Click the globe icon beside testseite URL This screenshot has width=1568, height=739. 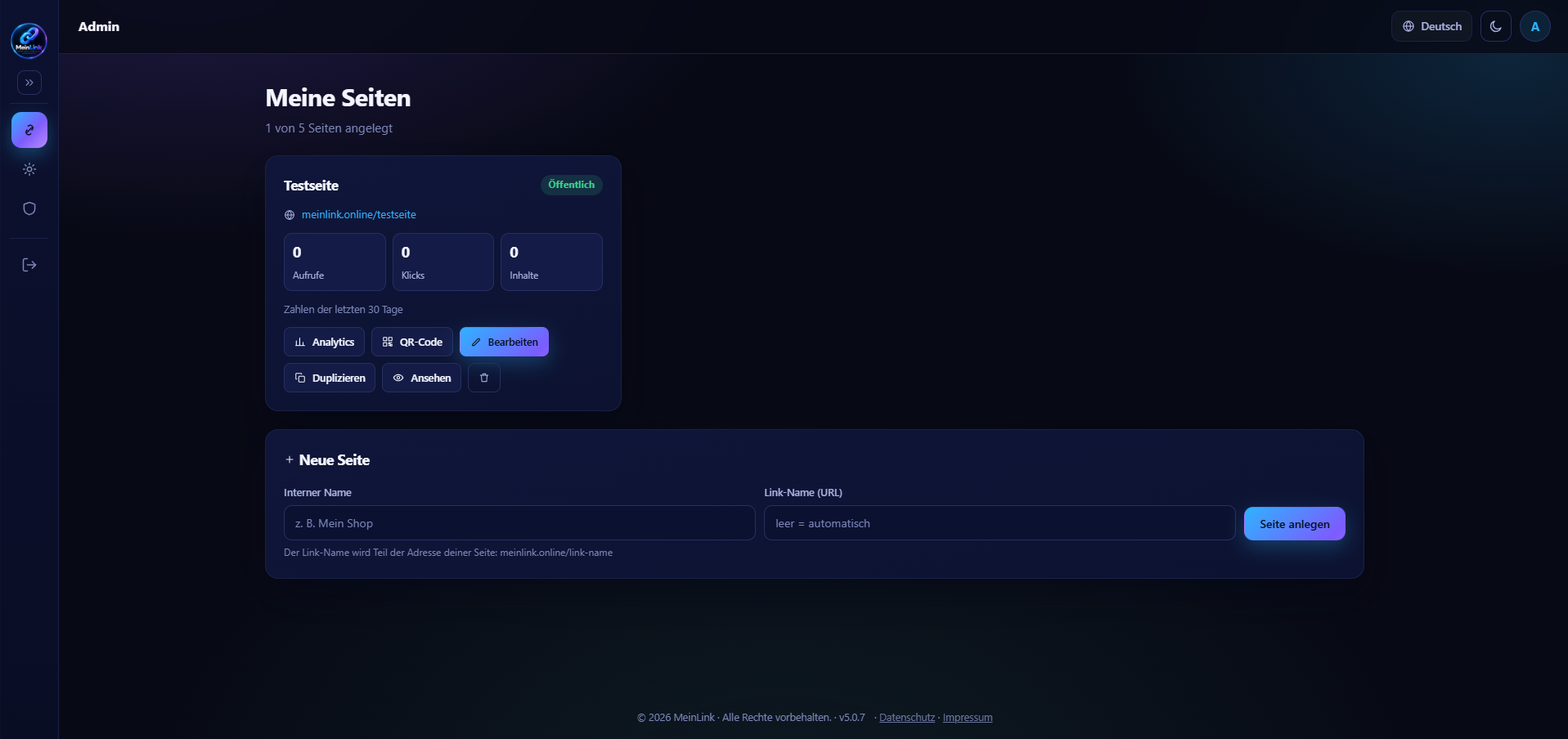coord(290,215)
